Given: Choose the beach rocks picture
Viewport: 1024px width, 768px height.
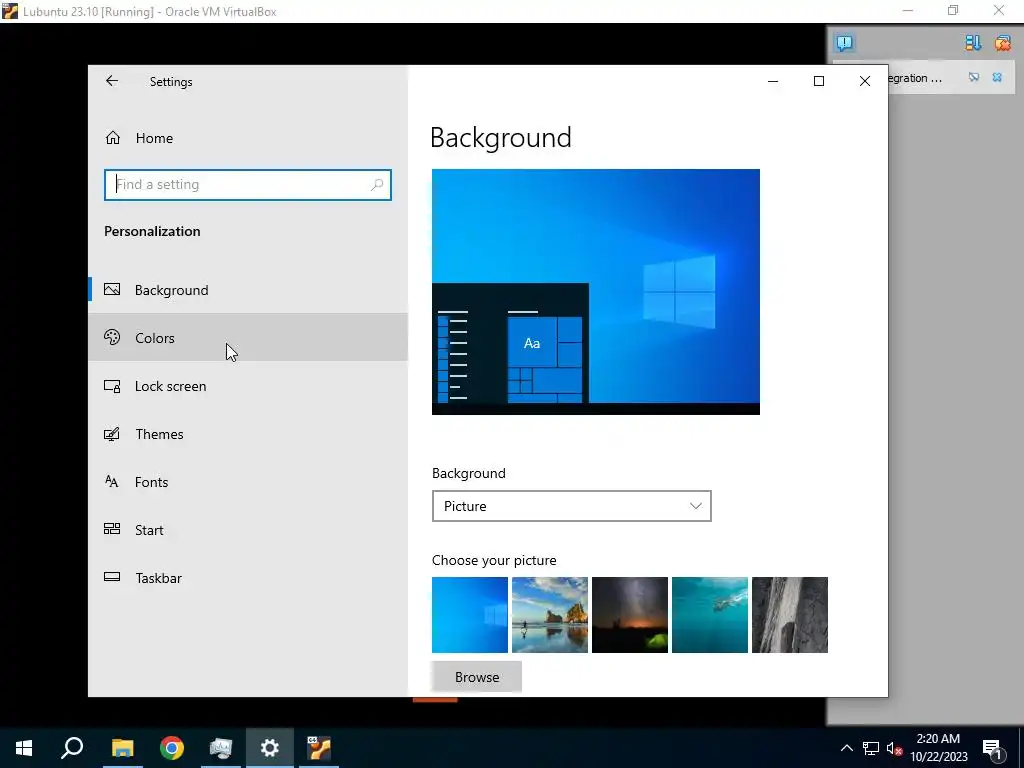Looking at the screenshot, I should coord(550,615).
